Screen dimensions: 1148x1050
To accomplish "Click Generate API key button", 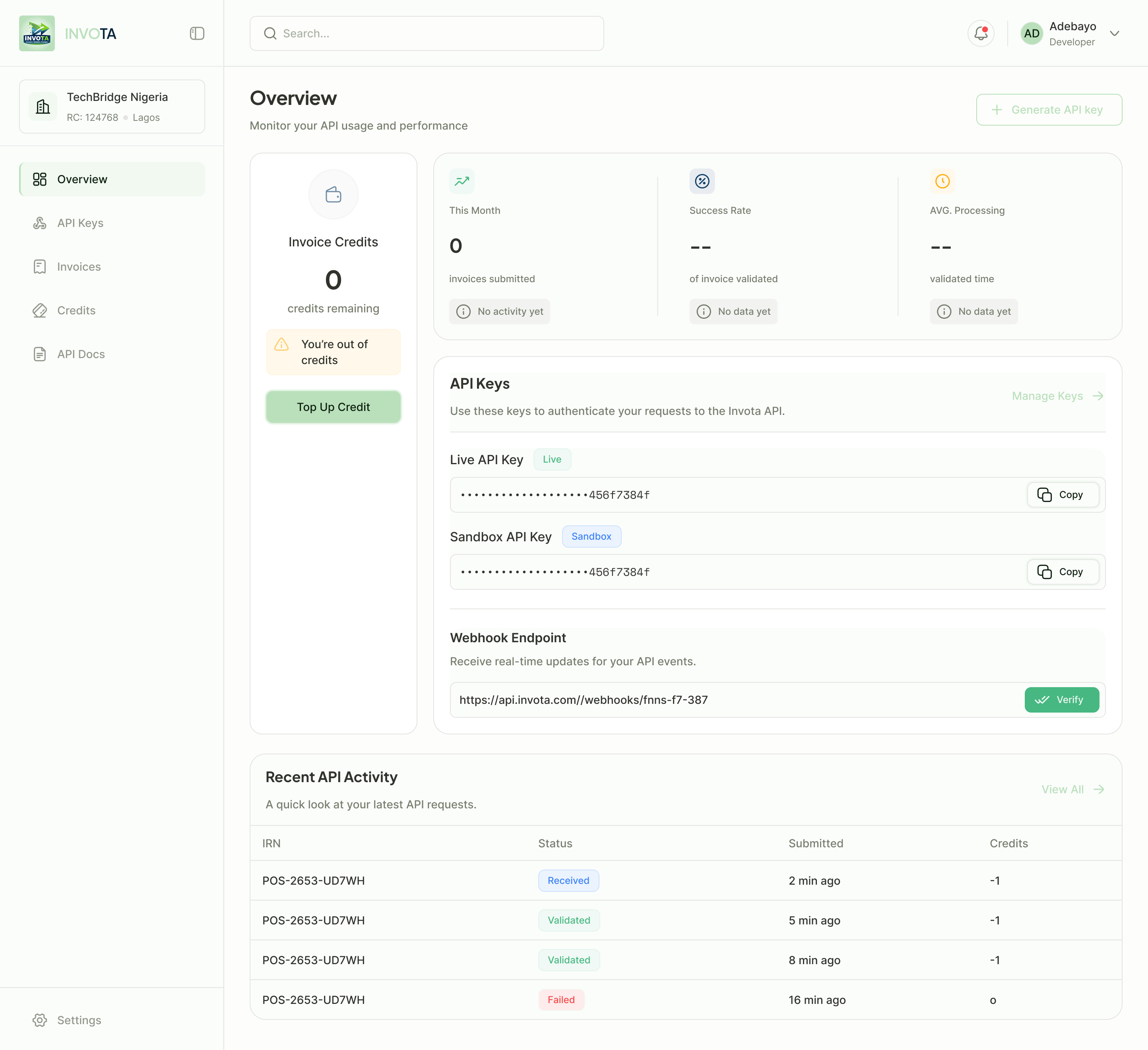I will (x=1049, y=110).
